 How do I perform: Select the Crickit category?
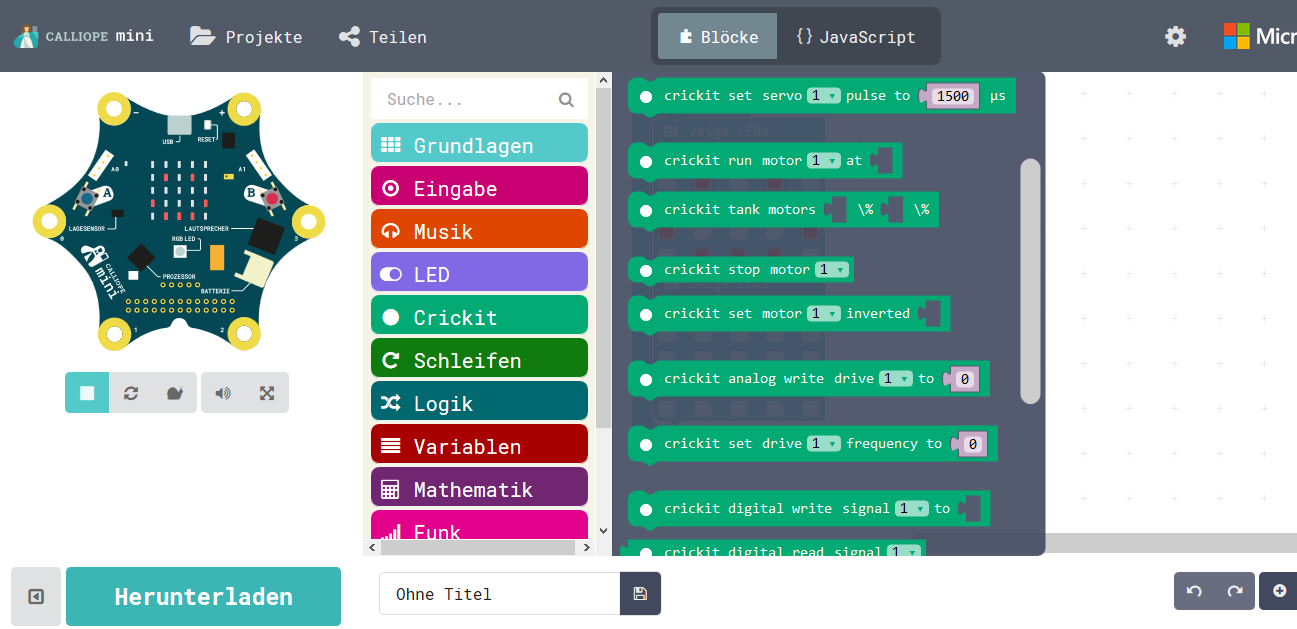point(479,315)
